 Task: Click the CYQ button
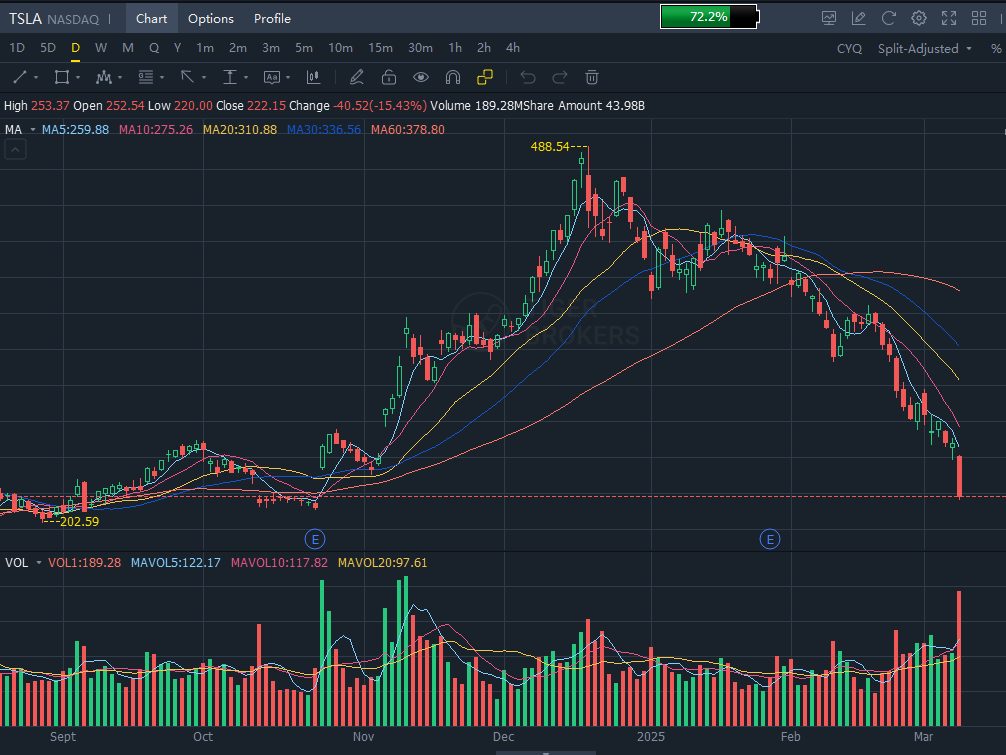[849, 48]
